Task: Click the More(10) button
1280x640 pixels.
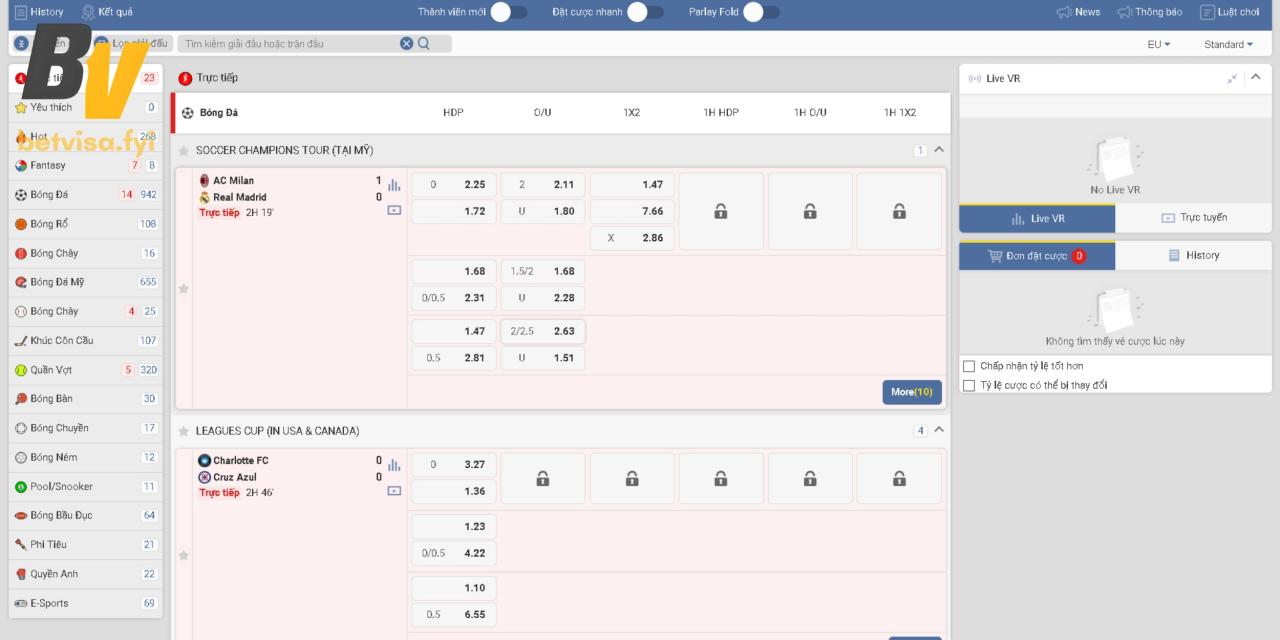Action: [911, 392]
